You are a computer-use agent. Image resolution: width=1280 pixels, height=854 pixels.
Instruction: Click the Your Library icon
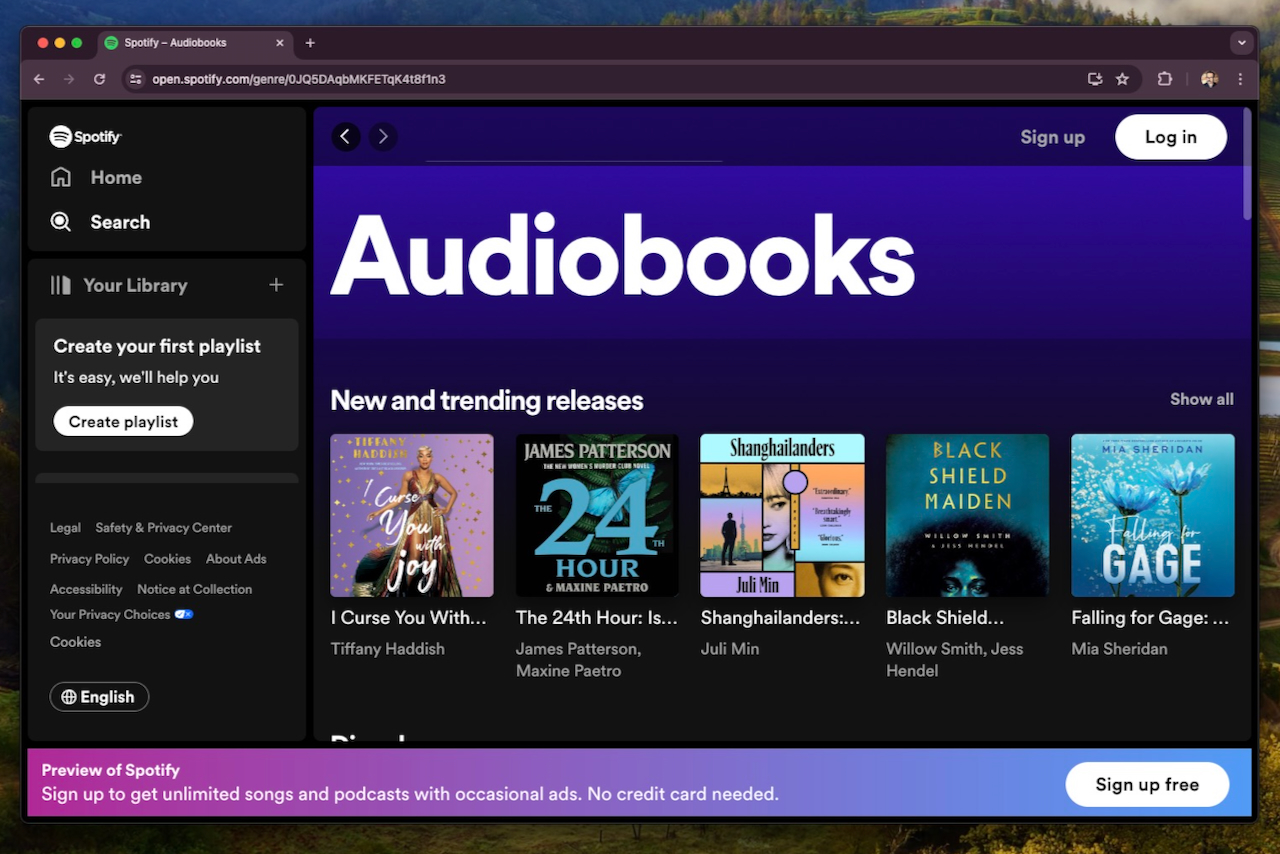pyautogui.click(x=61, y=285)
